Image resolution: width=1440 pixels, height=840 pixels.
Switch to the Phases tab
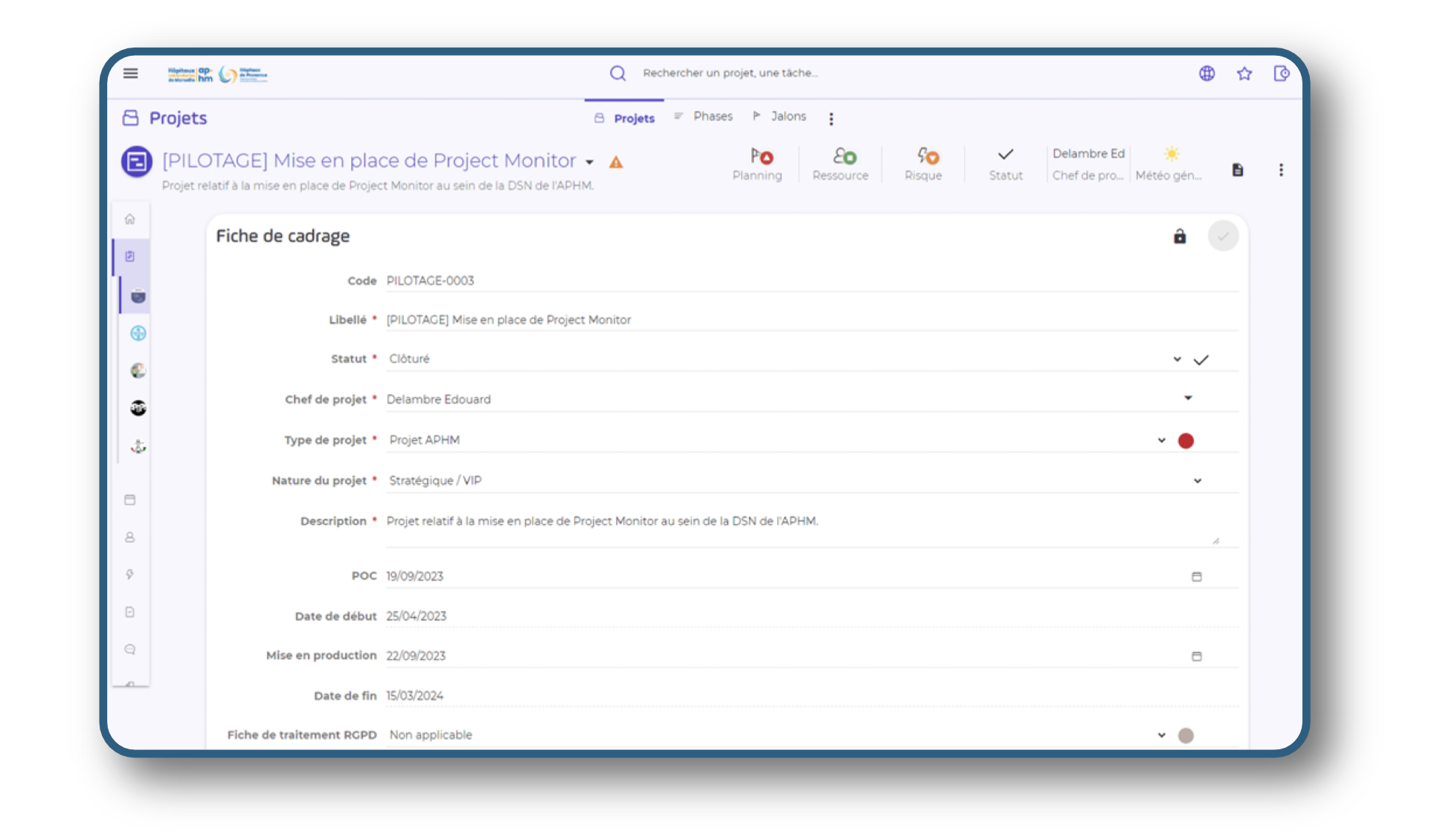coord(704,116)
